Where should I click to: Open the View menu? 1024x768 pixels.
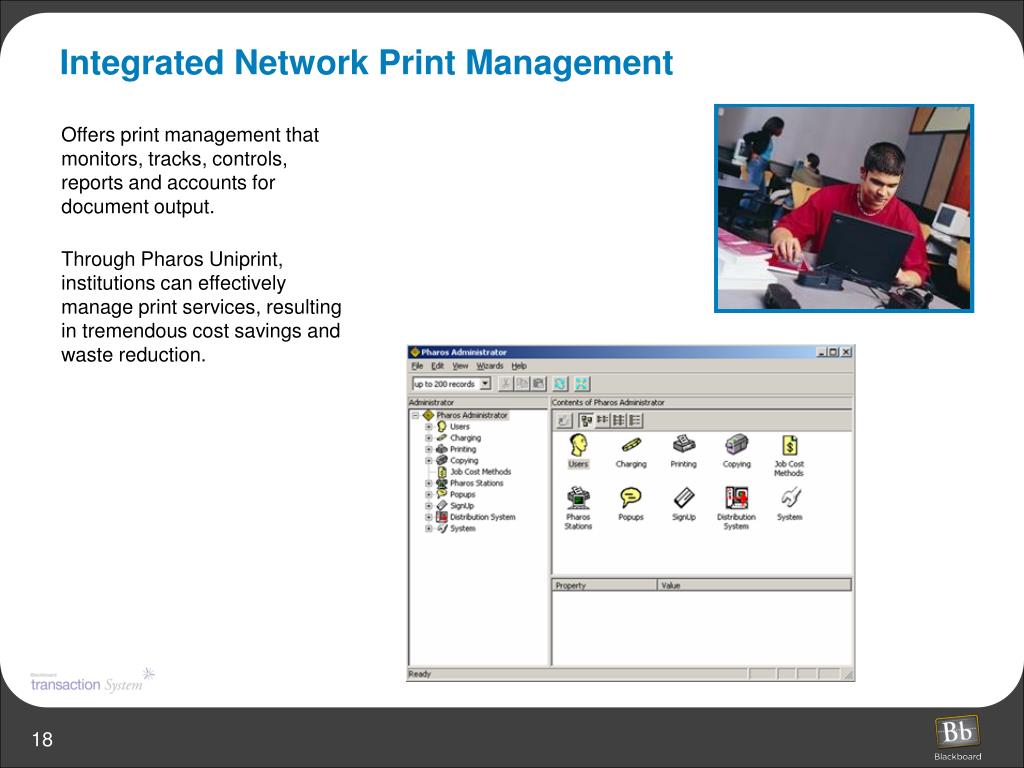[x=460, y=366]
